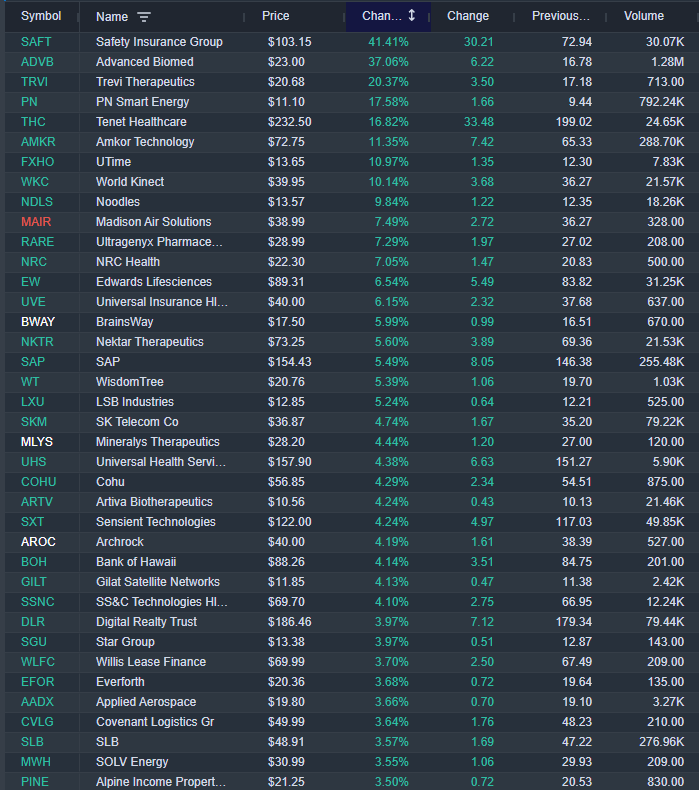Open the GILT ticker symbol

(34, 582)
